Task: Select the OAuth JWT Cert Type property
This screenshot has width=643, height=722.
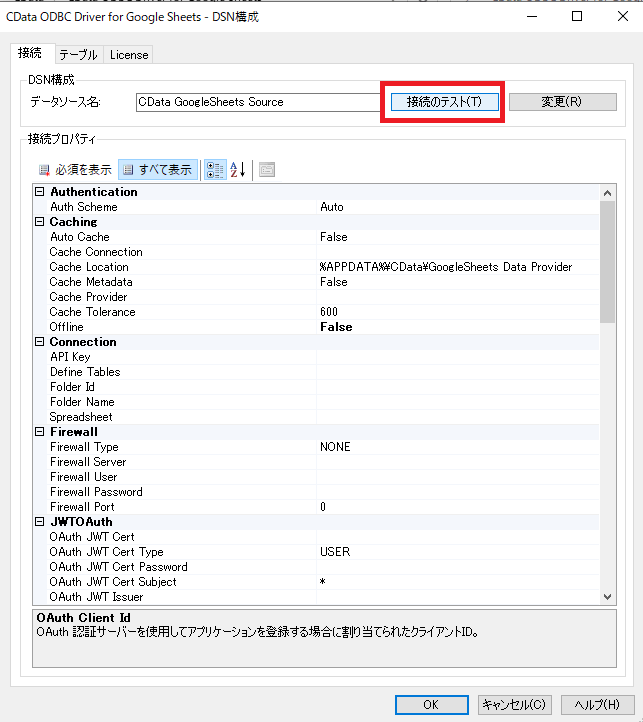Action: [322, 552]
